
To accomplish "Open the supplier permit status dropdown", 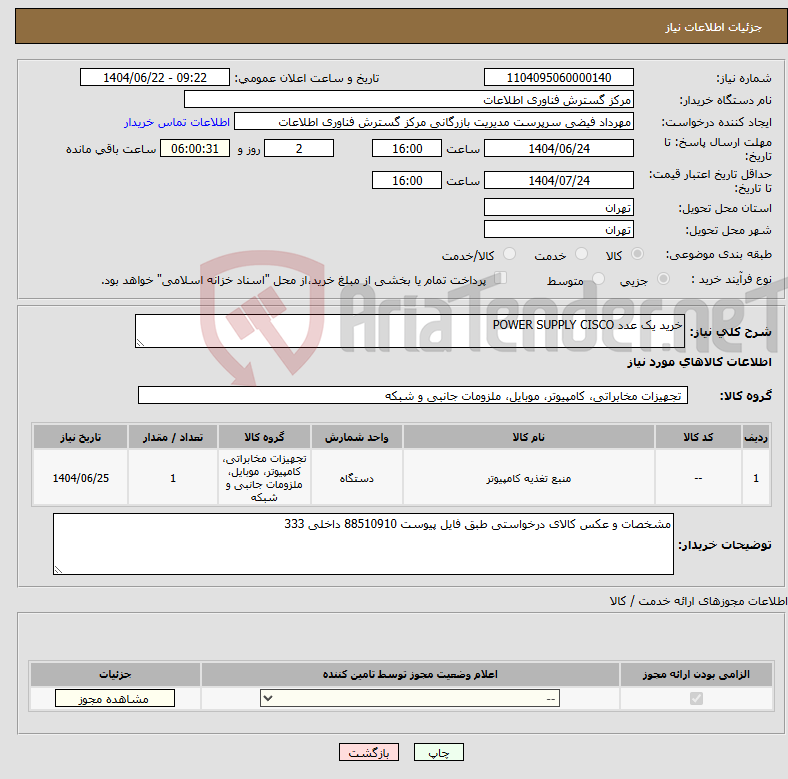I will pyautogui.click(x=410, y=699).
